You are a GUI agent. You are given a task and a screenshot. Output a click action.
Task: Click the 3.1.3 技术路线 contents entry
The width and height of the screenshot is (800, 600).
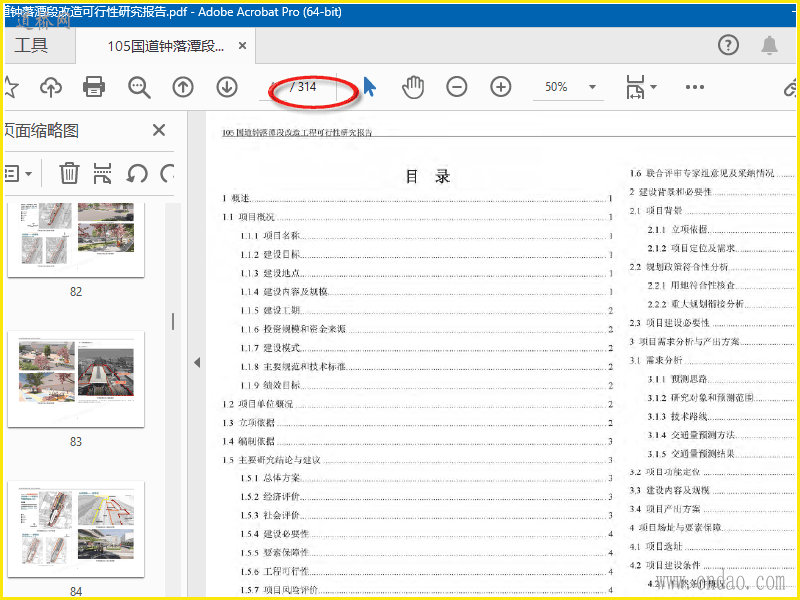[x=721, y=416]
